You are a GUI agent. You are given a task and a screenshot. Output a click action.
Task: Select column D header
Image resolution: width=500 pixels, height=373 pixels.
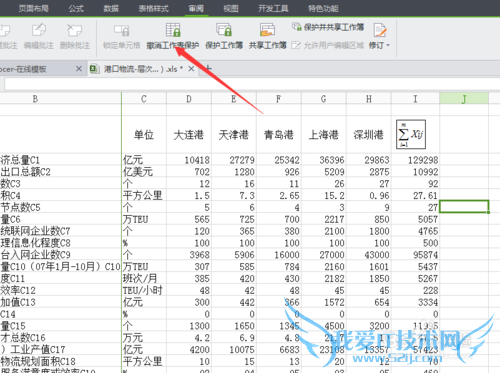pyautogui.click(x=189, y=99)
